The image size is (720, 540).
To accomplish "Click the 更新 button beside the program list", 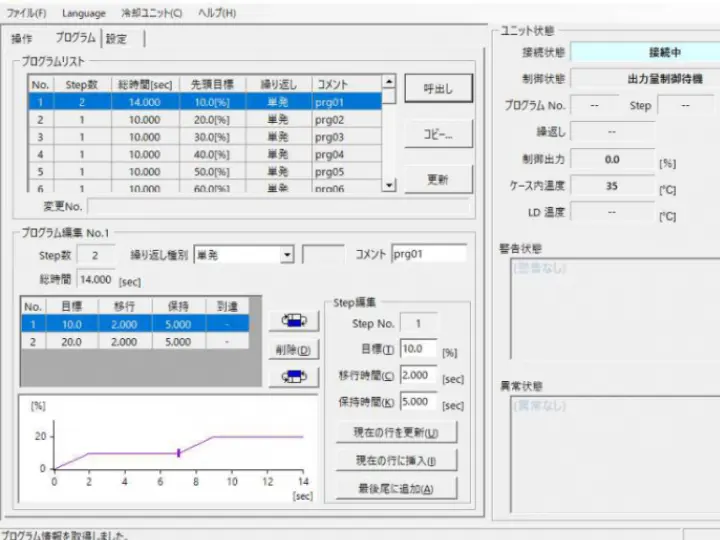I will pos(437,180).
